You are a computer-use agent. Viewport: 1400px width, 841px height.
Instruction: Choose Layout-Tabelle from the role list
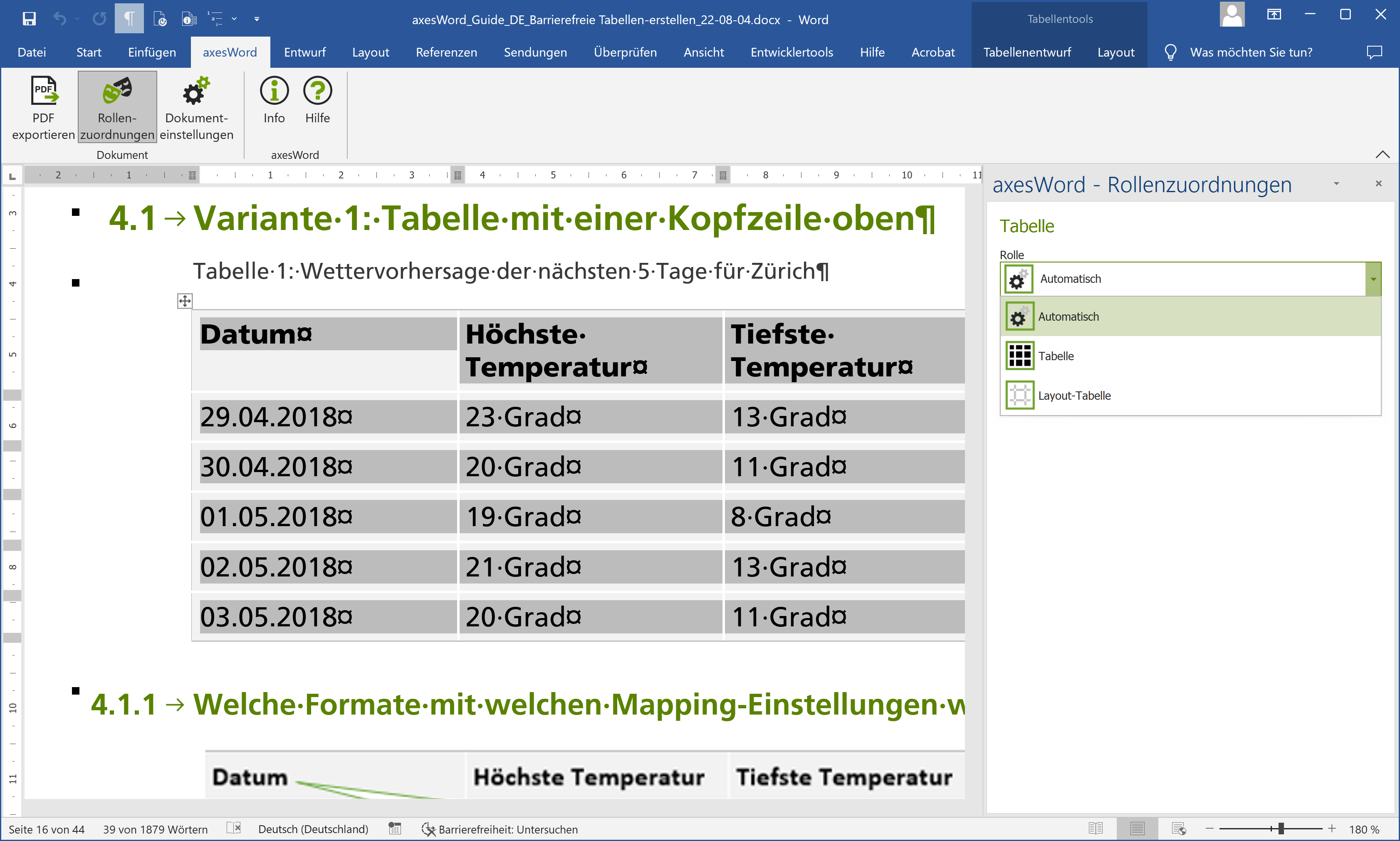(1074, 395)
